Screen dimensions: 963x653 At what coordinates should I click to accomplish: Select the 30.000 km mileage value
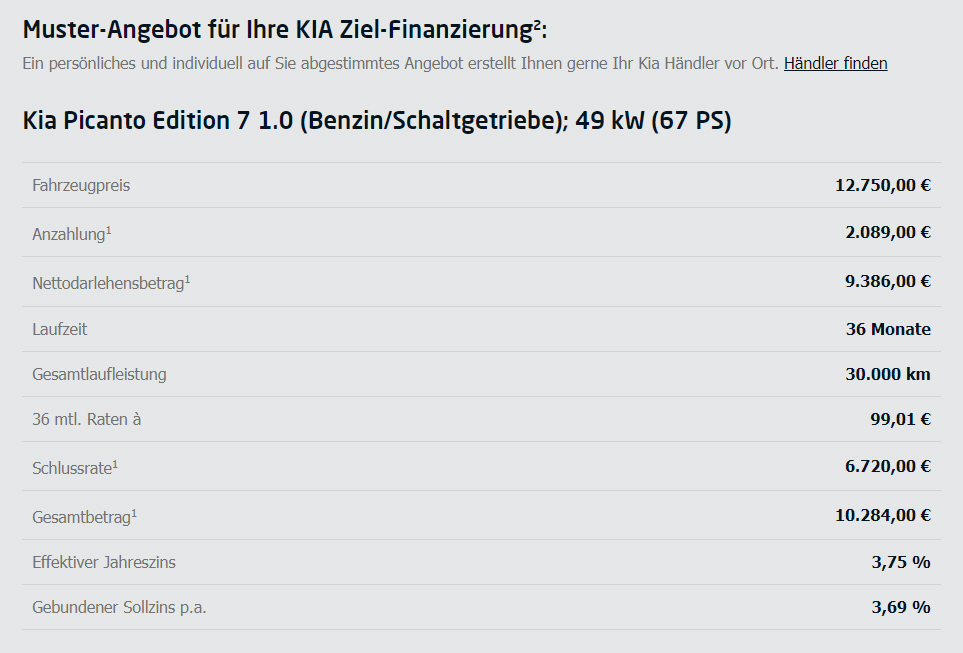[x=887, y=374]
